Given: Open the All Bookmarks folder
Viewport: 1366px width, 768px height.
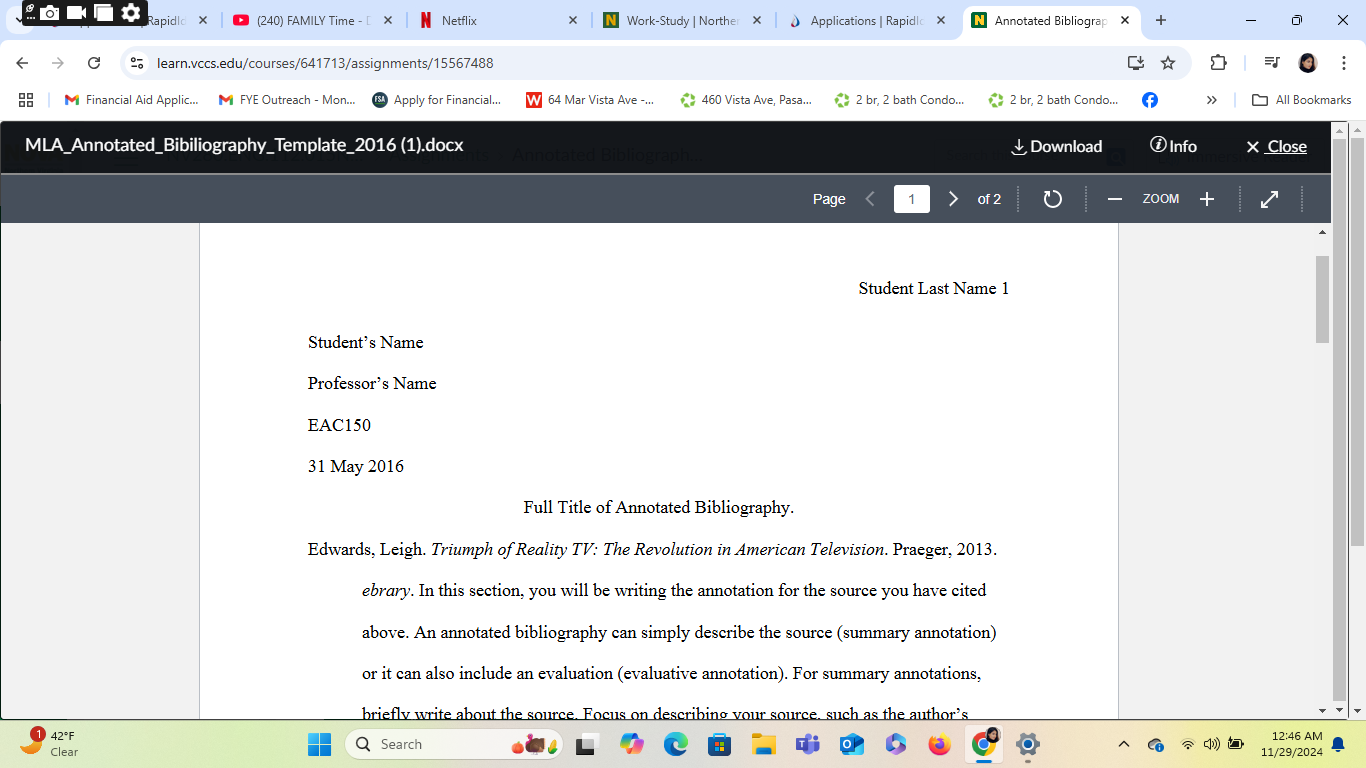Looking at the screenshot, I should (x=1300, y=99).
